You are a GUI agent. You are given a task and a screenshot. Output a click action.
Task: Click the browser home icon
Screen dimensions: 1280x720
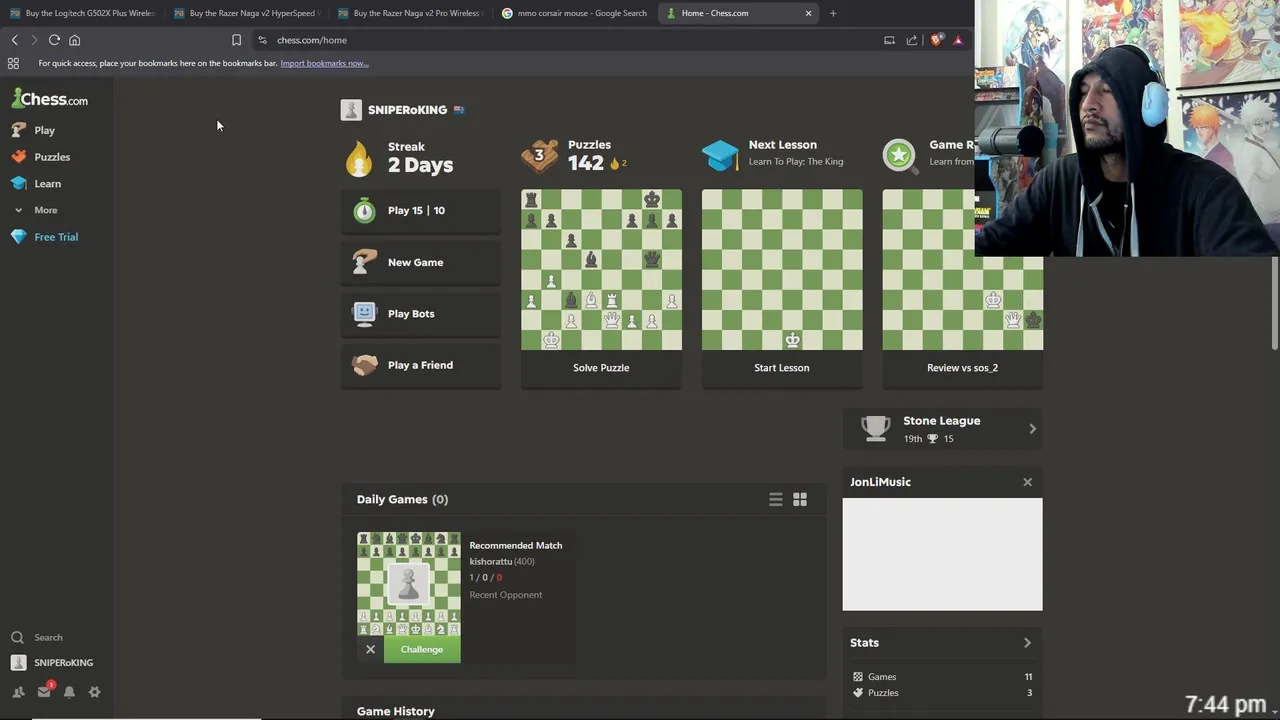point(74,40)
